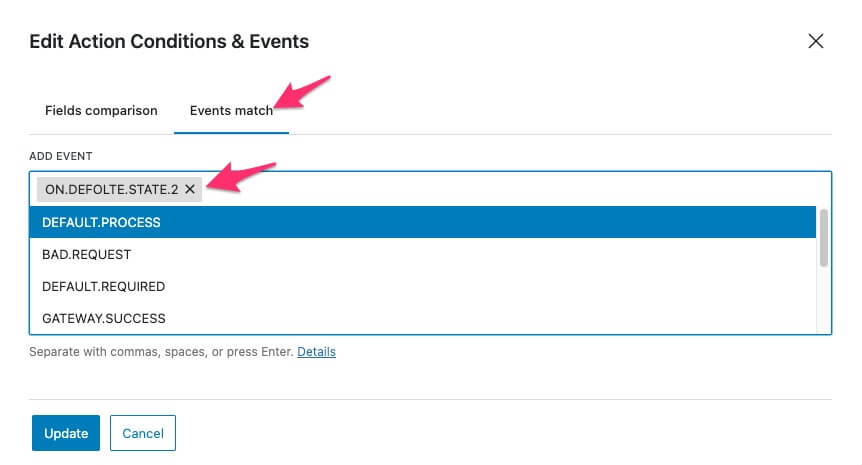Image resolution: width=862 pixels, height=465 pixels.
Task: Click the dialog title text
Action: tap(169, 42)
